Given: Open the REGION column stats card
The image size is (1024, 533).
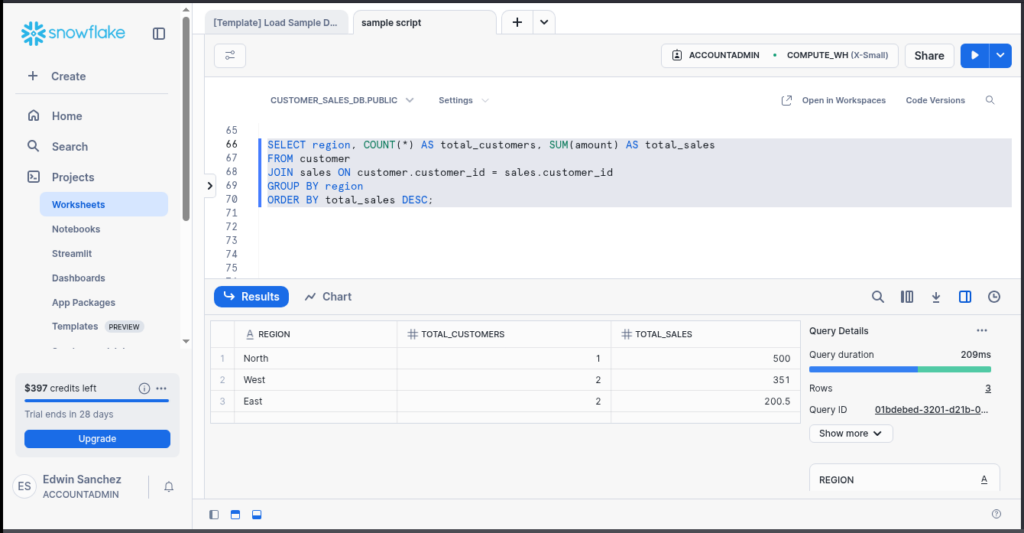Looking at the screenshot, I should (x=904, y=479).
